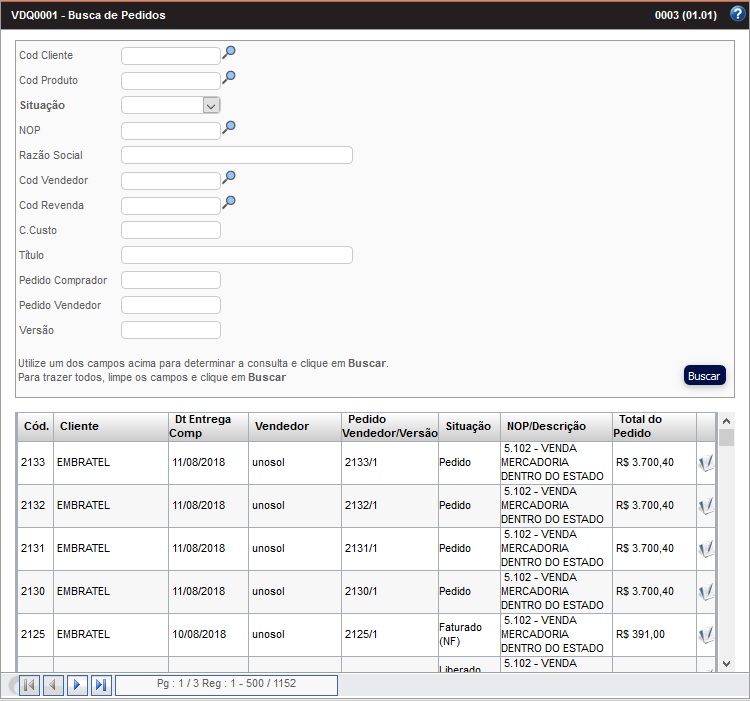Click the Razão Social text field
Viewport: 750px width, 701px height.
coord(236,155)
